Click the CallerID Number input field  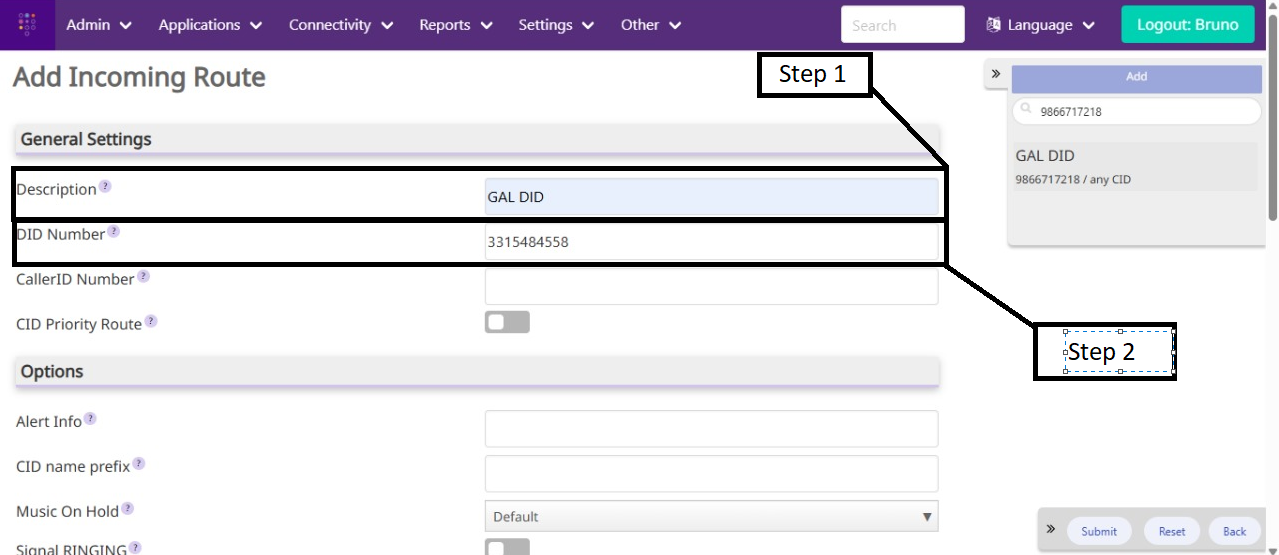(711, 287)
